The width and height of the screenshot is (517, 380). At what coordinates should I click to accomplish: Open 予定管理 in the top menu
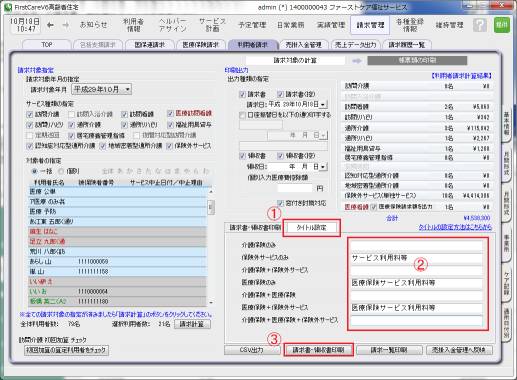[252, 25]
